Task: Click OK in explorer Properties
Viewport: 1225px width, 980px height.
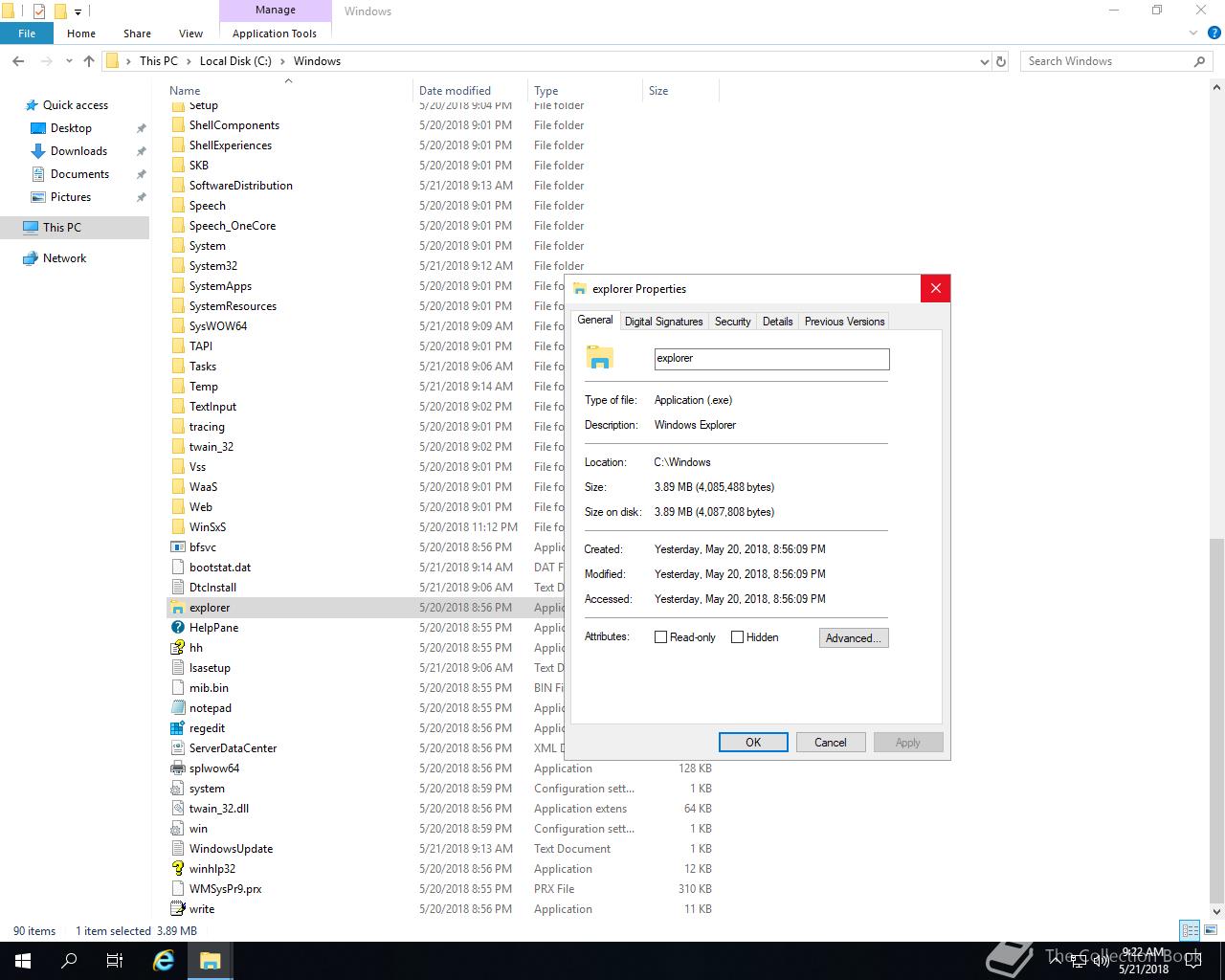Action: pyautogui.click(x=753, y=743)
